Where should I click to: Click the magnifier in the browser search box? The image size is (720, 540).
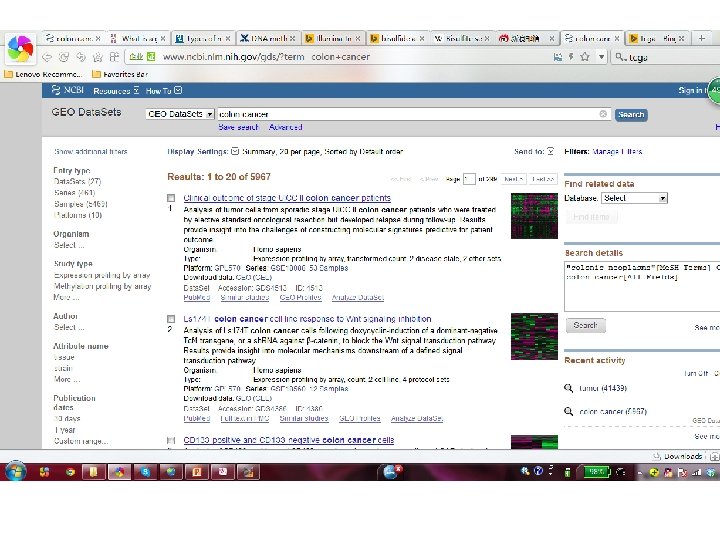click(x=620, y=57)
